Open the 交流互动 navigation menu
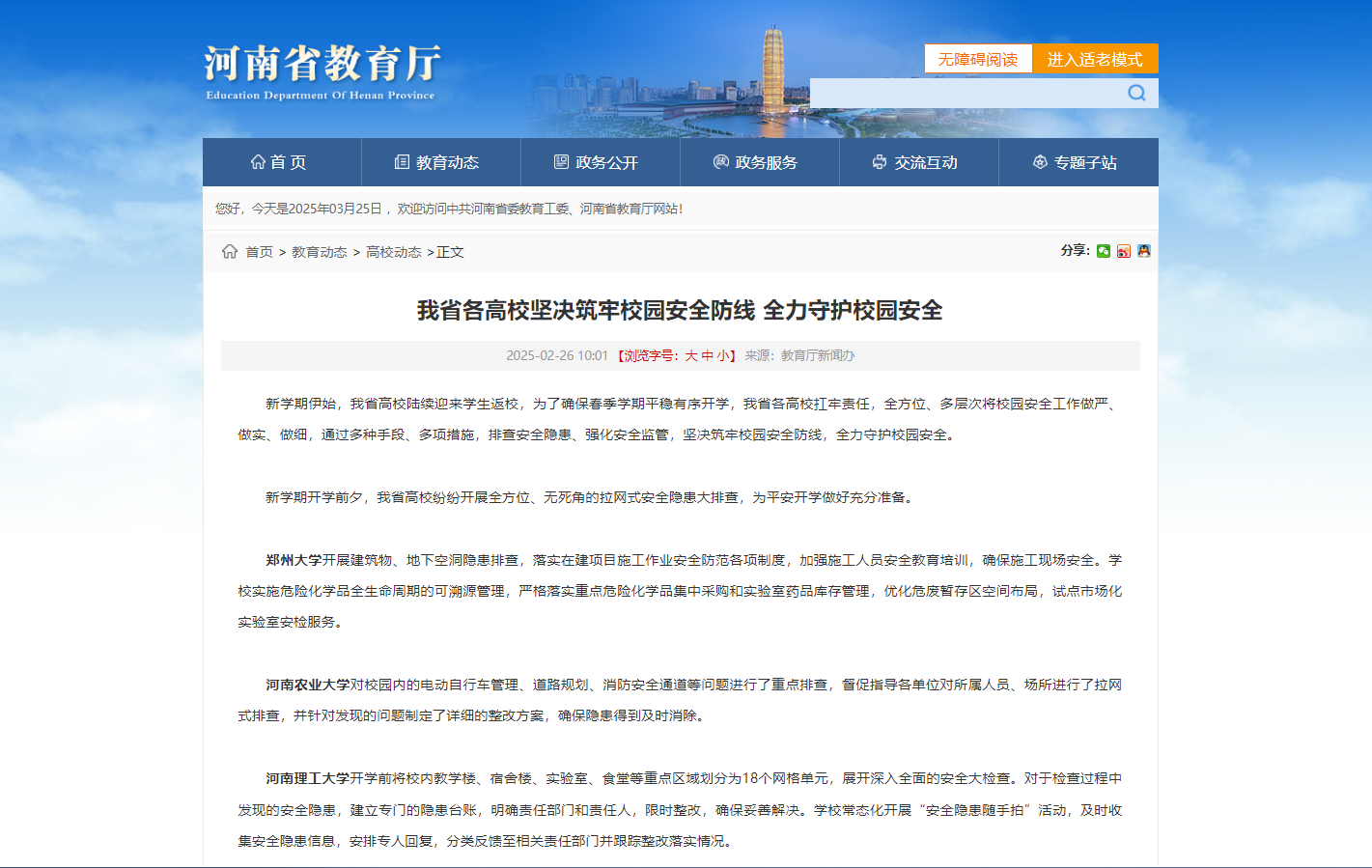This screenshot has height=868, width=1372. 918,162
